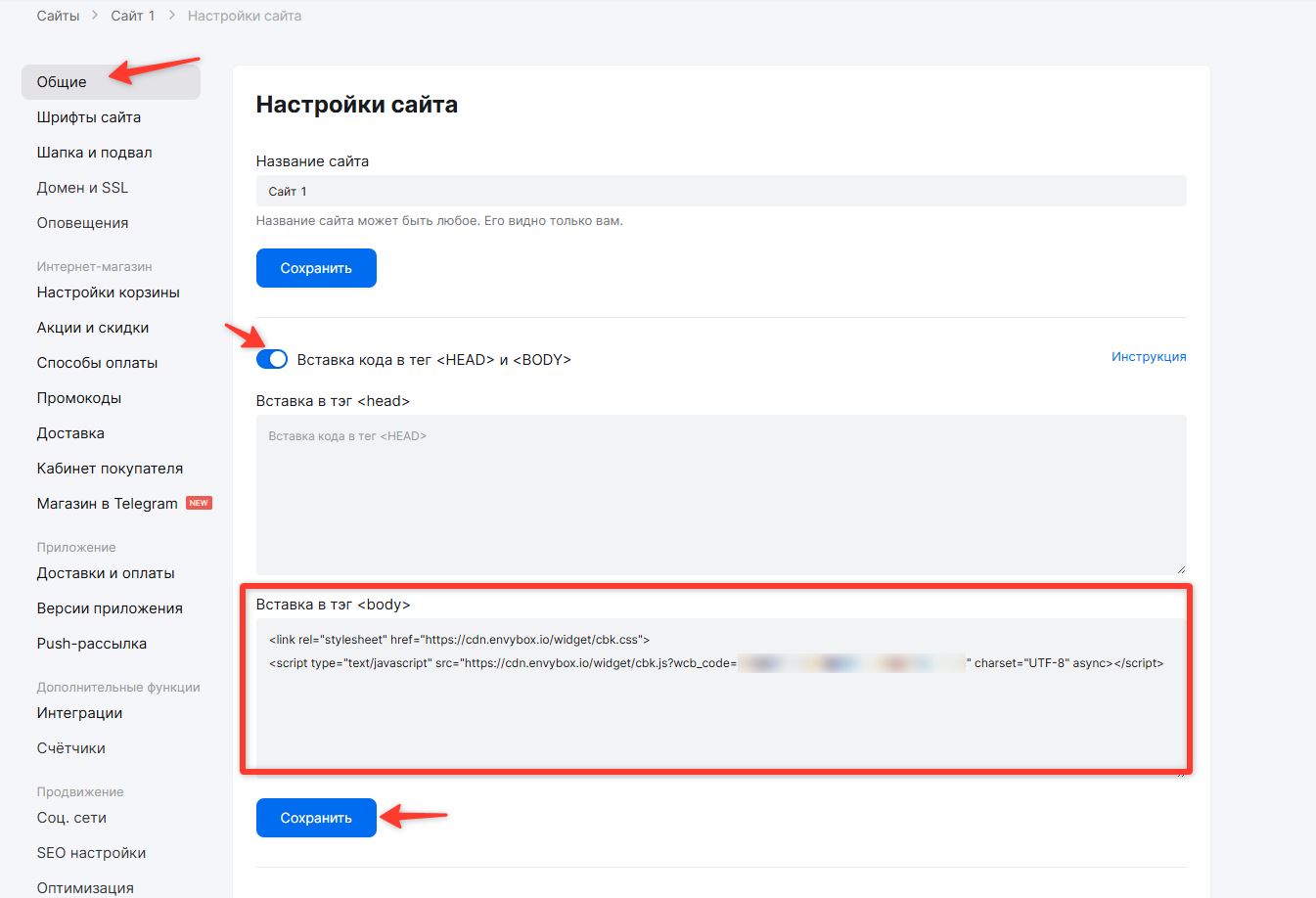Open Промокоды section
The image size is (1316, 898).
[x=79, y=398]
